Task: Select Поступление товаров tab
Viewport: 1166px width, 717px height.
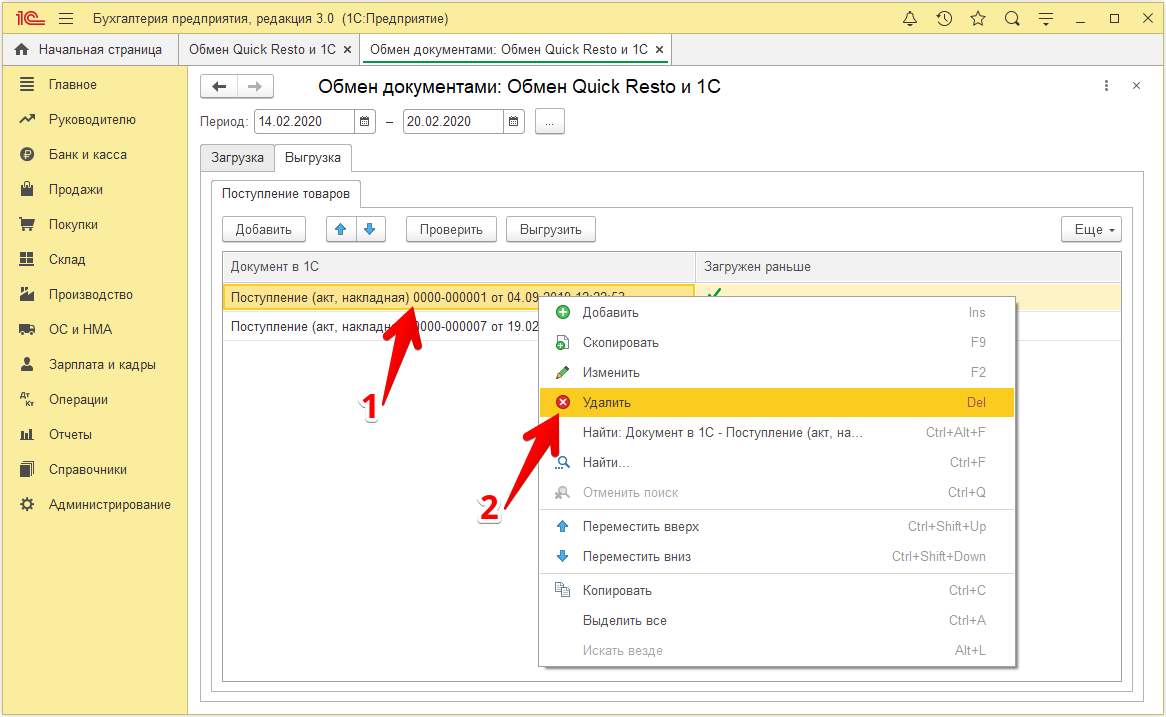Action: click(286, 193)
